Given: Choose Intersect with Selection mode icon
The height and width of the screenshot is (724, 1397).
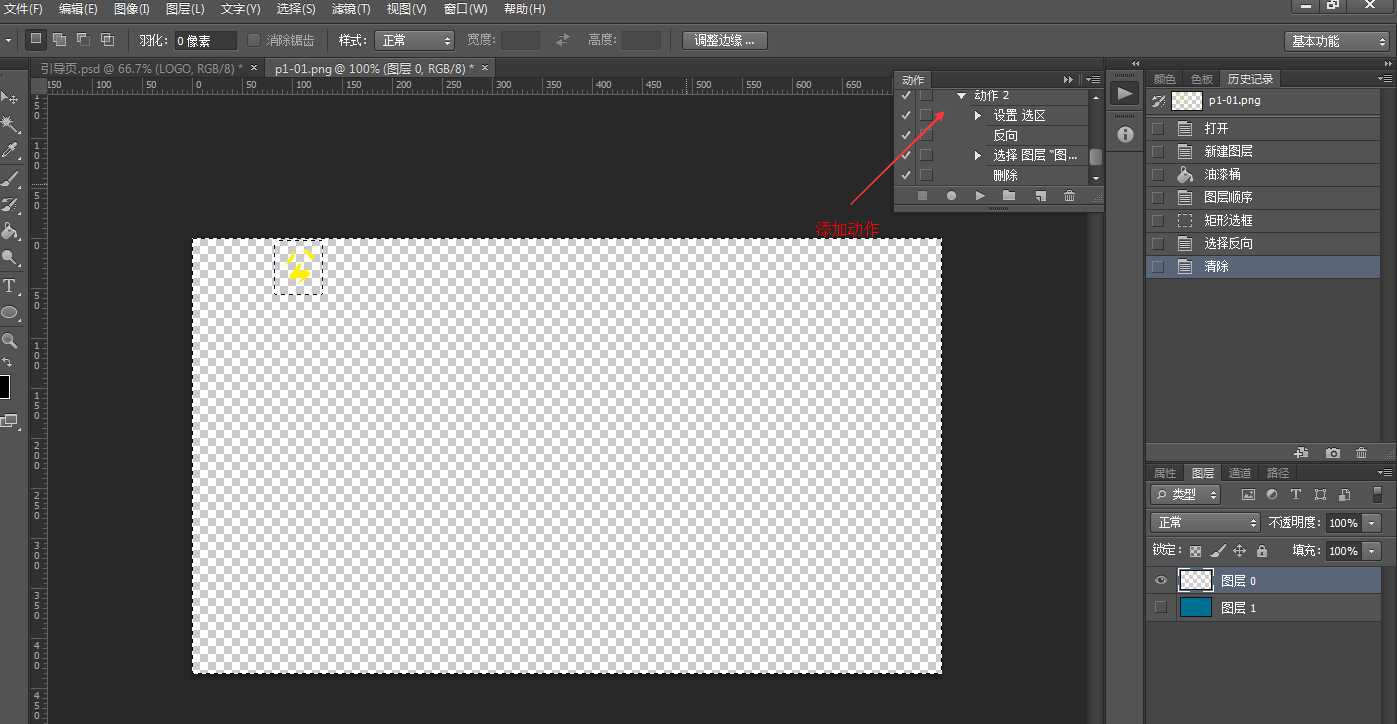Looking at the screenshot, I should tap(107, 40).
